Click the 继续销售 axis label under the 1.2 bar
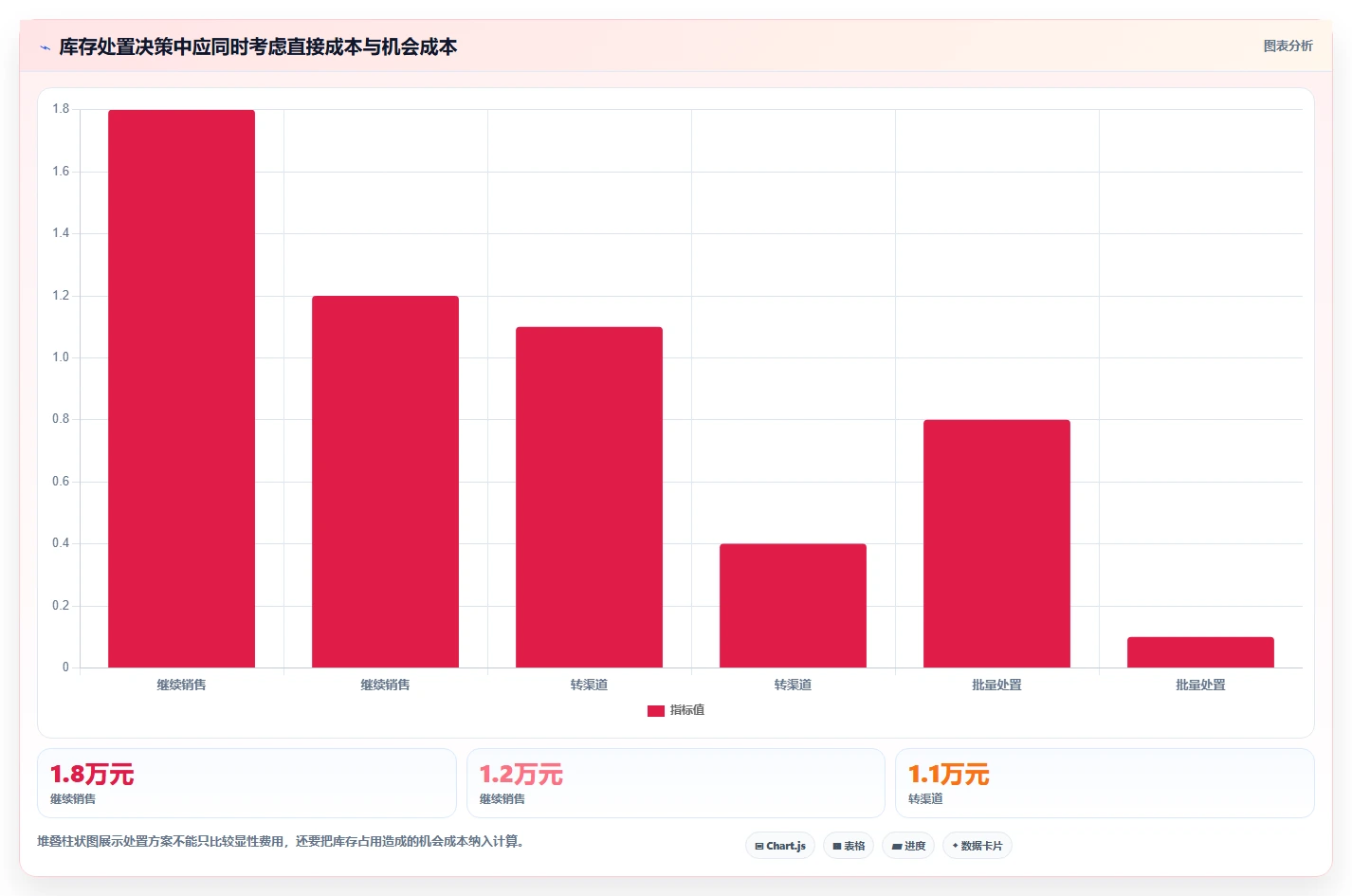The height and width of the screenshot is (896, 1352). click(385, 685)
